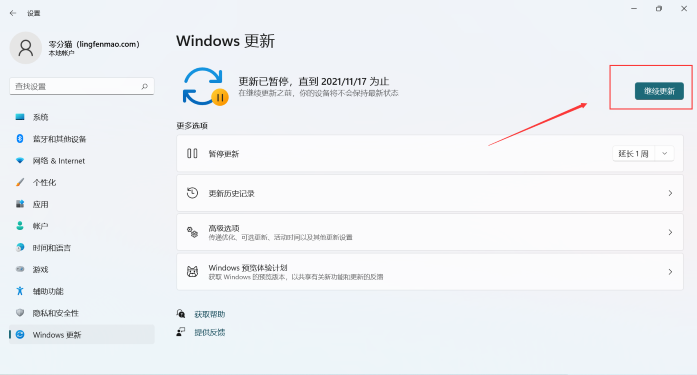This screenshot has width=697, height=375.
Task: Expand 更新历史记录 with its chevron
Action: tap(670, 193)
